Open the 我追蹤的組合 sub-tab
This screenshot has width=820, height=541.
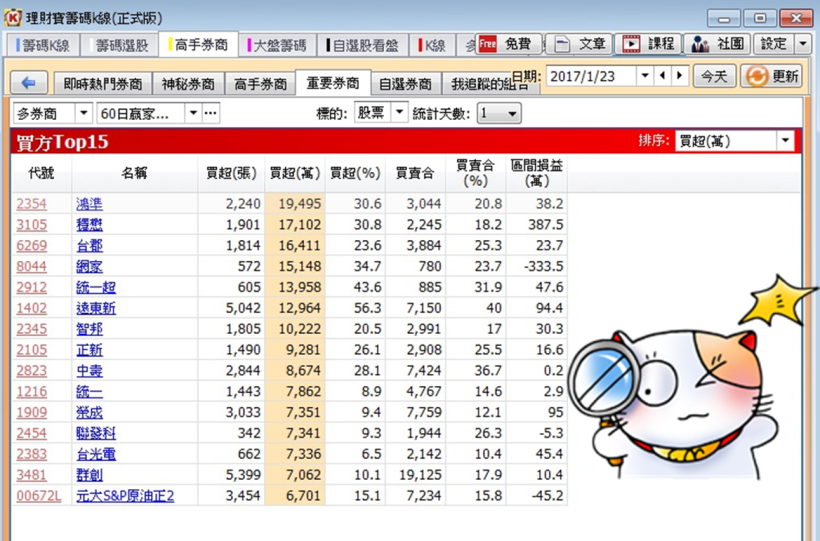[490, 84]
